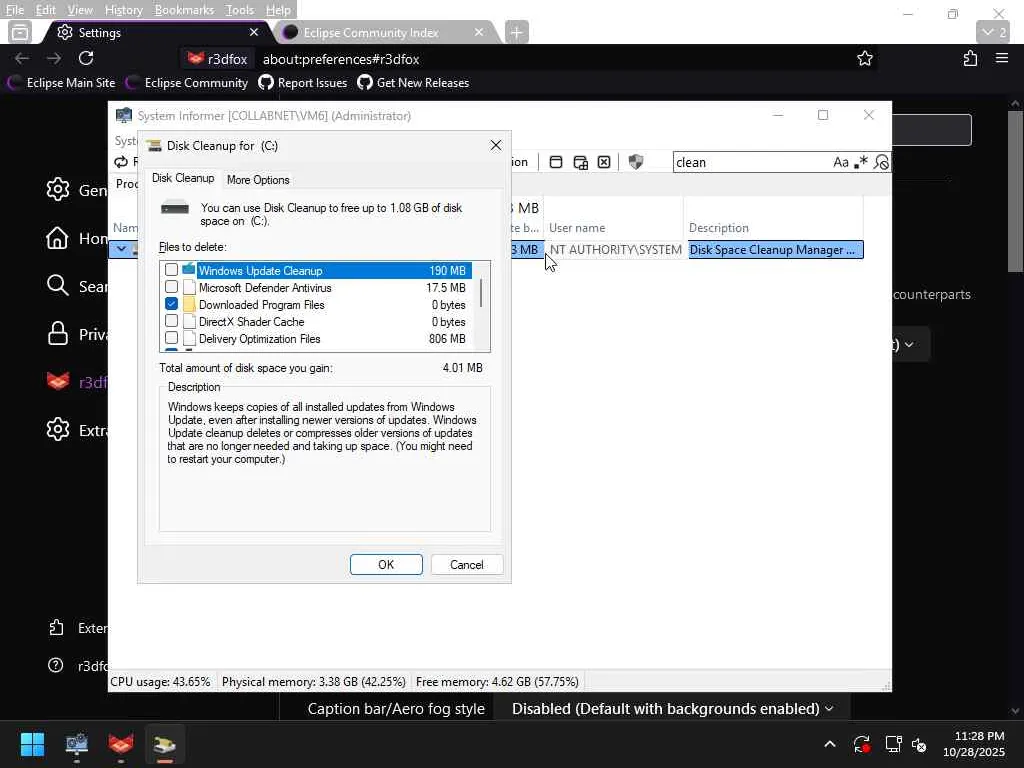Open a new browser tab with plus
This screenshot has height=768, width=1024.
click(x=516, y=32)
